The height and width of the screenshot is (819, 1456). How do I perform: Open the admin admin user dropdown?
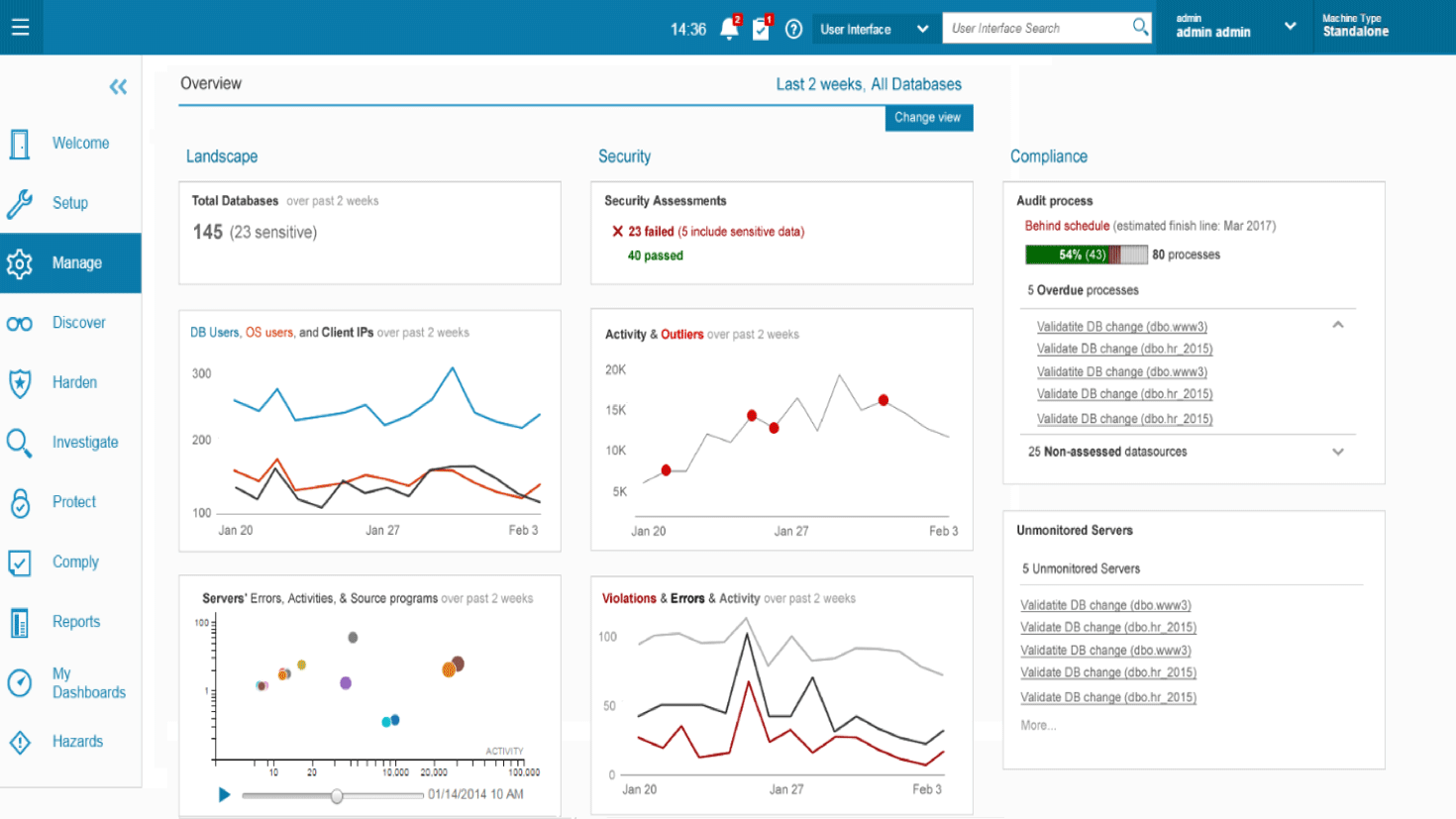pos(1233,28)
